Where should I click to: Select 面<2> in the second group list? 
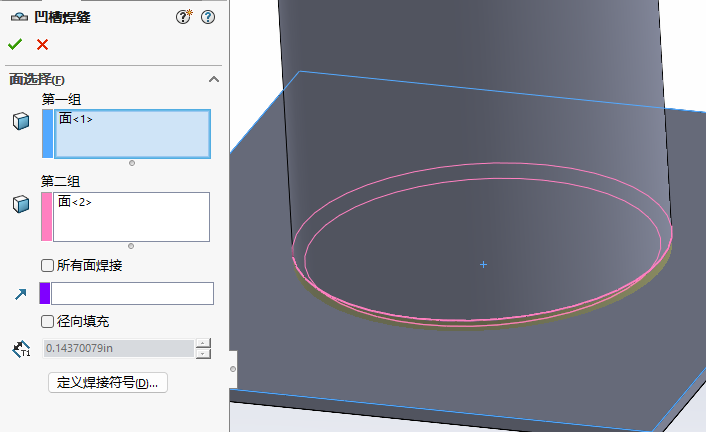tap(76, 202)
